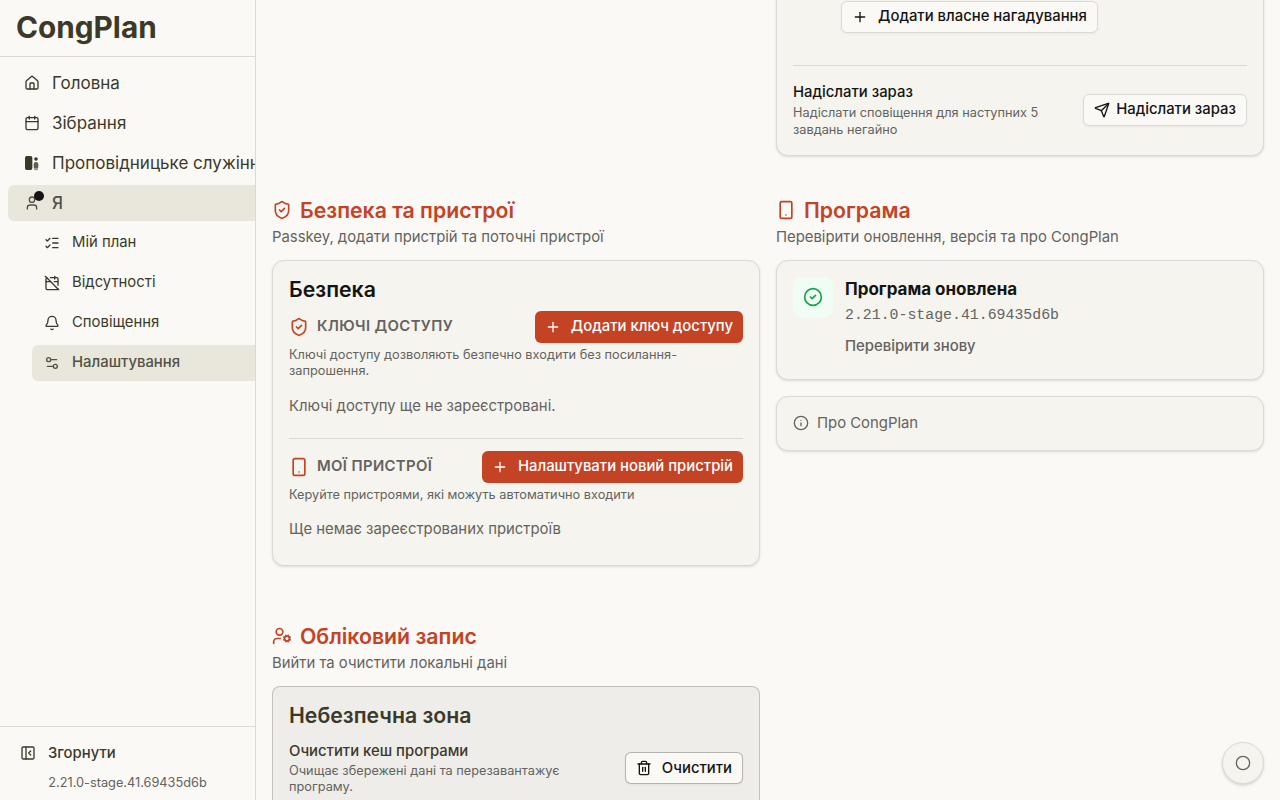
Task: Click the trash icon in Очистити button
Action: coord(644,768)
